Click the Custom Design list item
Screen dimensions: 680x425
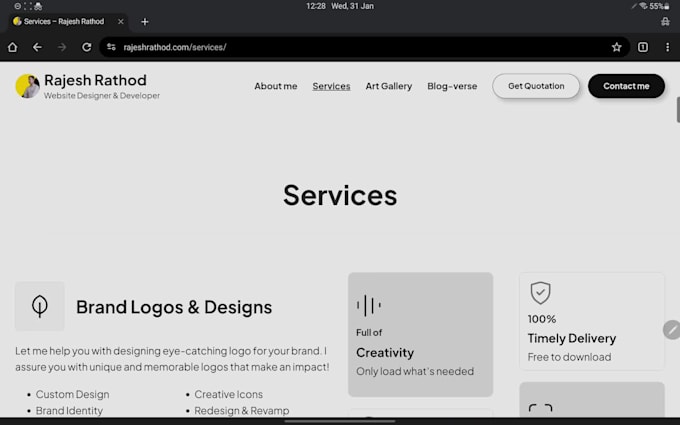[x=72, y=394]
